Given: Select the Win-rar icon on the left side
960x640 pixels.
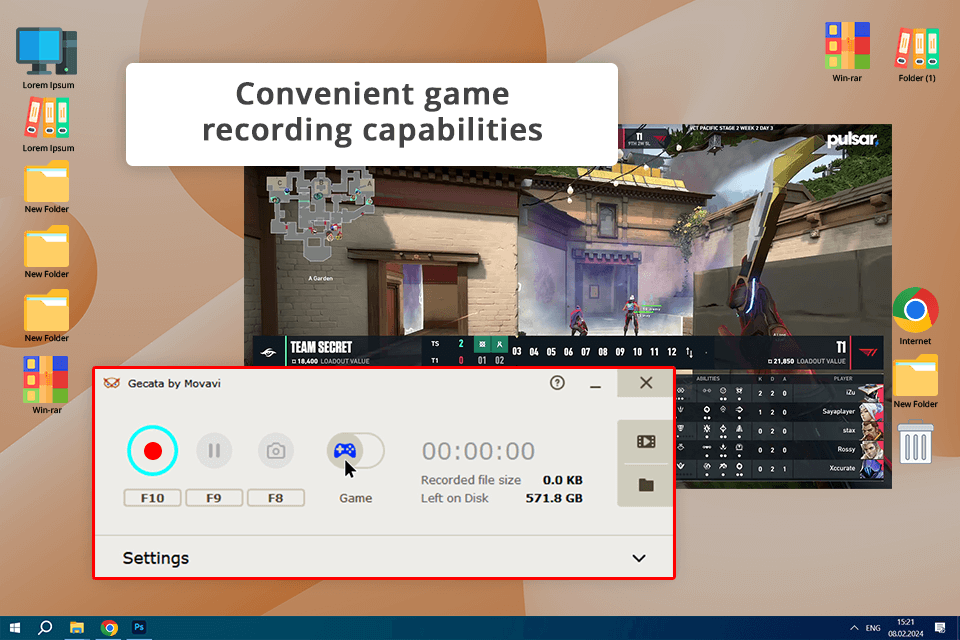Looking at the screenshot, I should coord(47,386).
